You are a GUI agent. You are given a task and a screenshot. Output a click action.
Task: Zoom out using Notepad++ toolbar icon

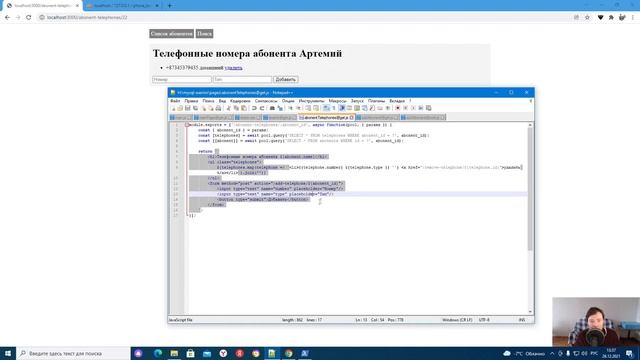coord(298,108)
